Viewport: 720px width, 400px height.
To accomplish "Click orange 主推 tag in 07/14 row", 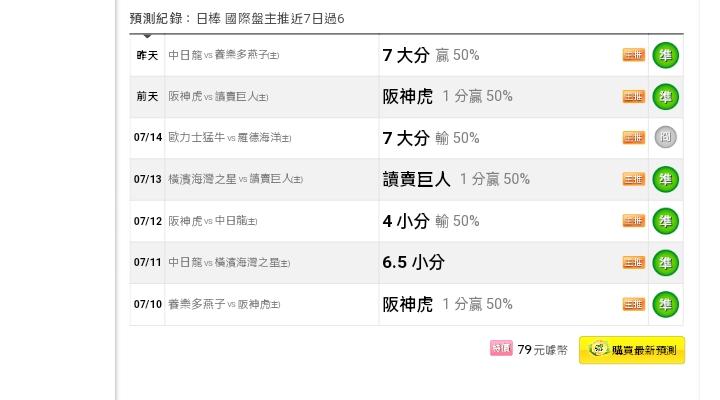I will (x=634, y=137).
